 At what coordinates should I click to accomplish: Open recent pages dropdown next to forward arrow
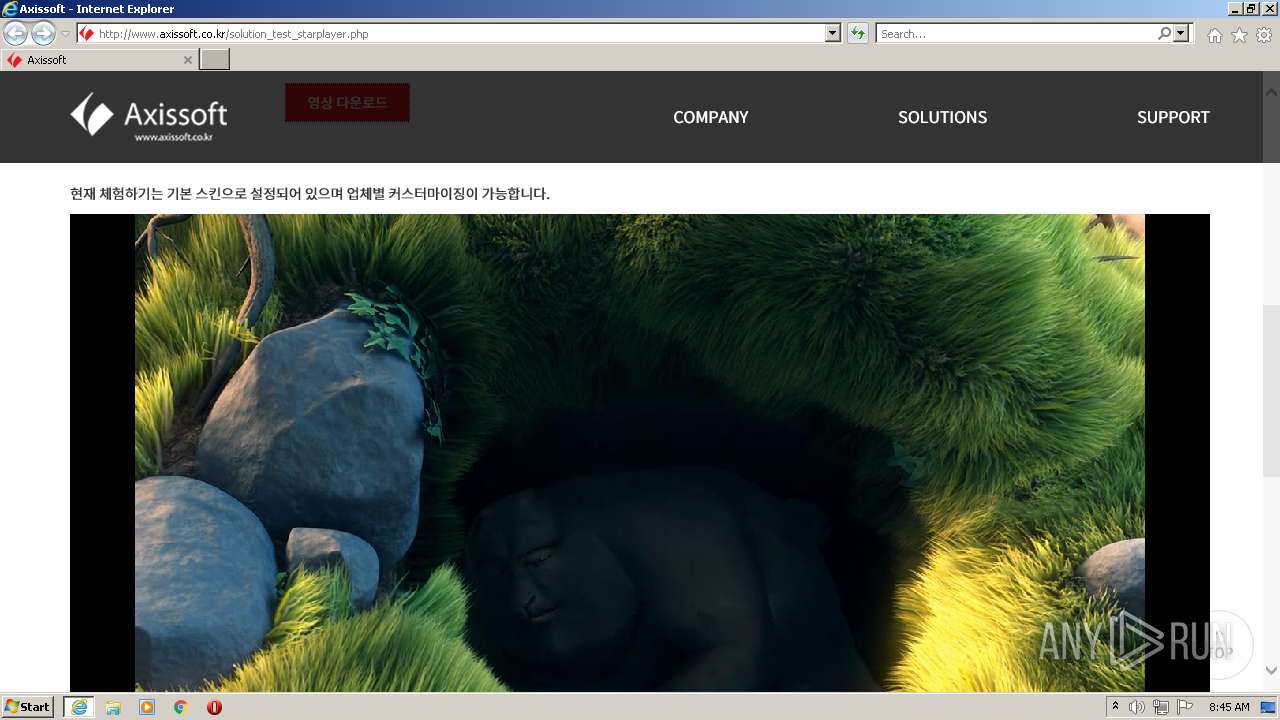[65, 34]
